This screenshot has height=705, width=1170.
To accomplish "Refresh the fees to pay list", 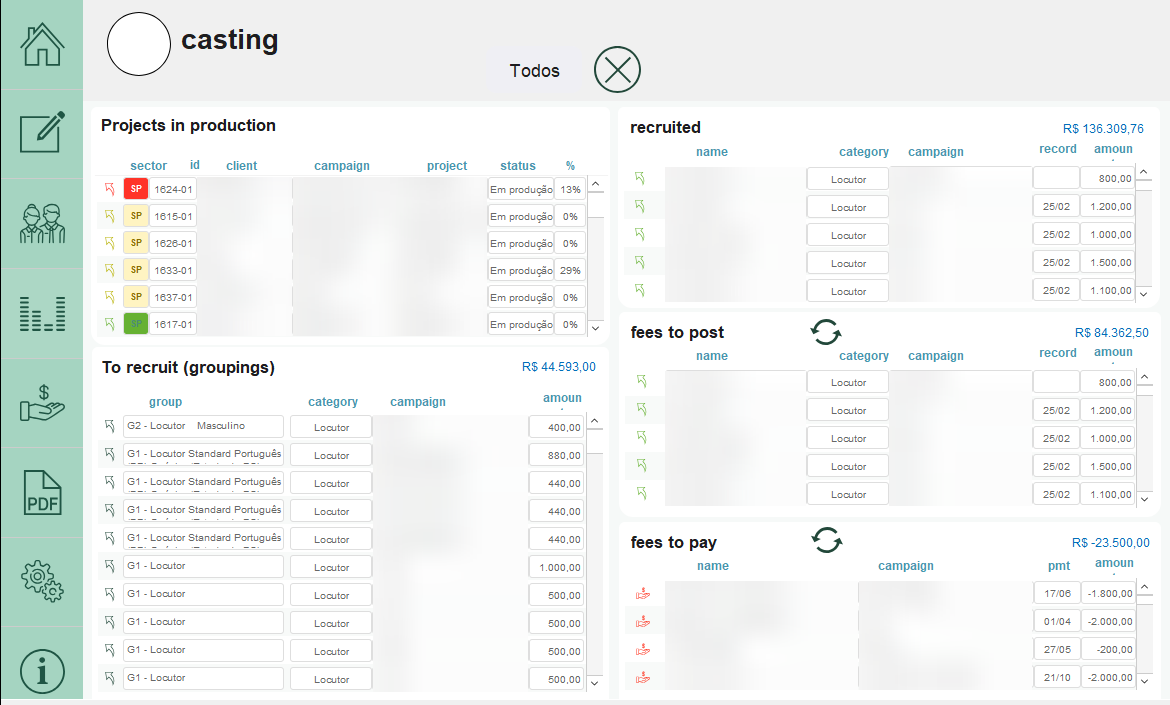I will pyautogui.click(x=827, y=540).
